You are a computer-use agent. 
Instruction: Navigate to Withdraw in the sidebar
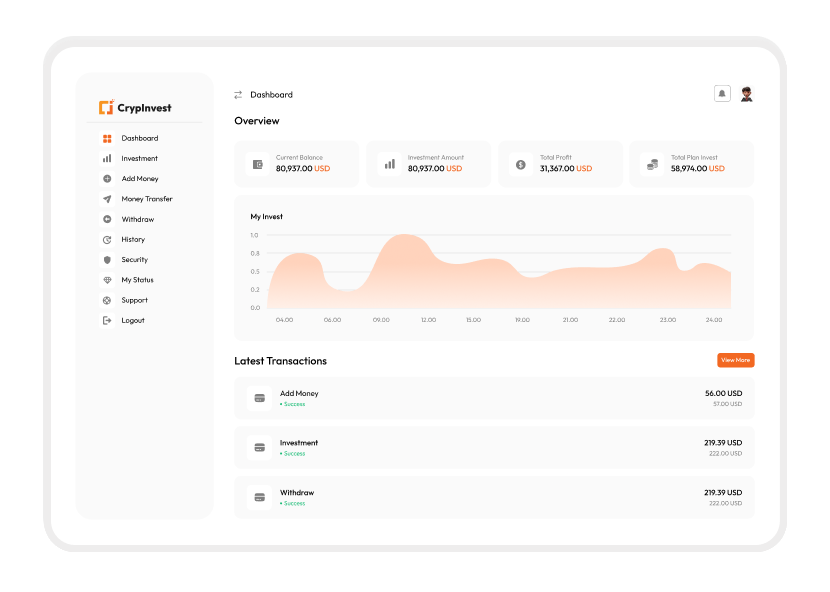coord(137,219)
